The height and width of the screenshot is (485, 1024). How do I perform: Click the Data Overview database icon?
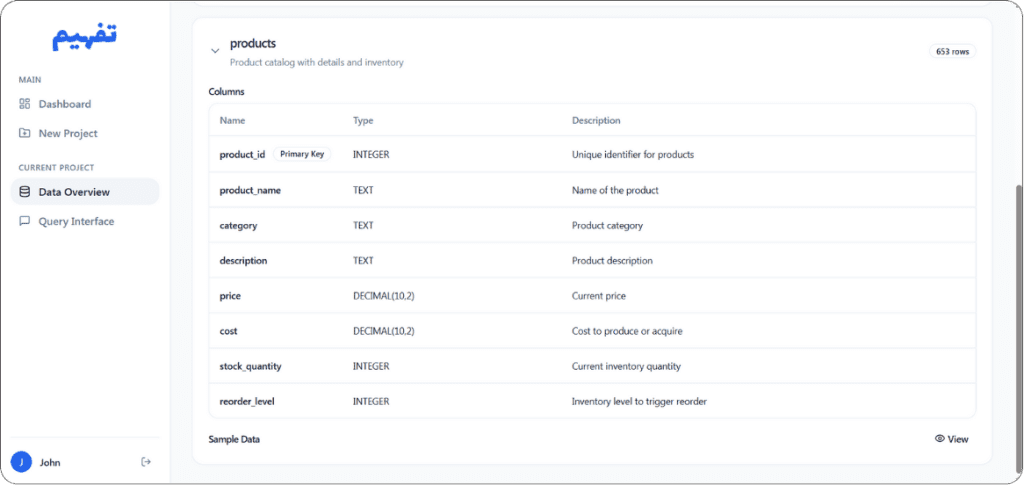click(x=25, y=192)
